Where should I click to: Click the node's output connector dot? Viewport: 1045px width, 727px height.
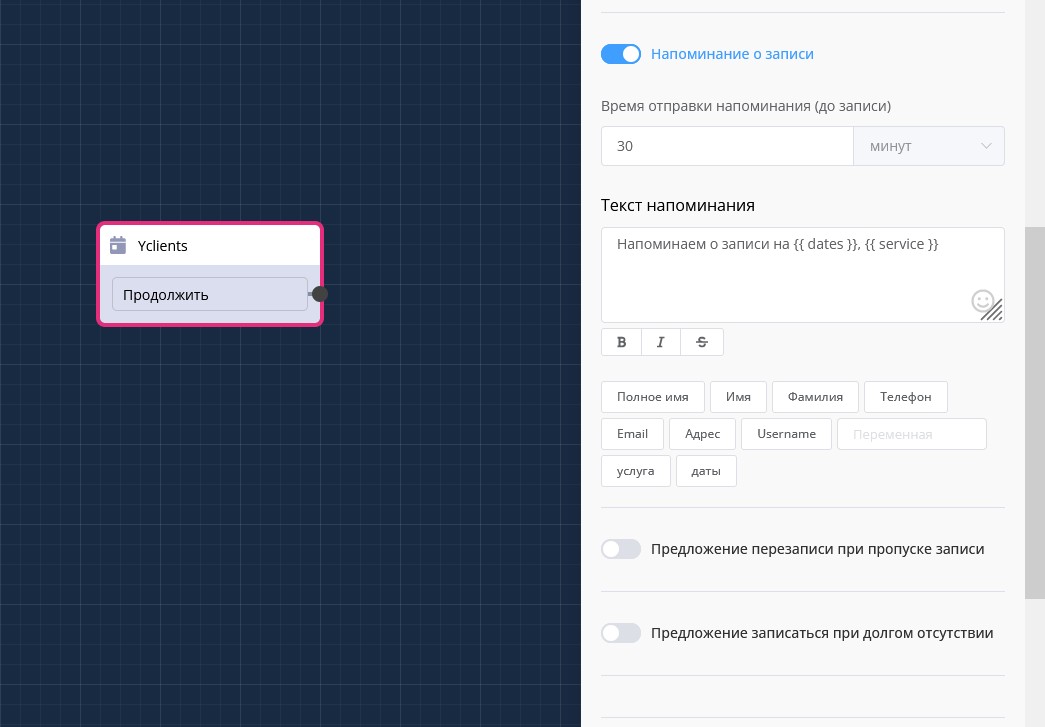pyautogui.click(x=320, y=294)
